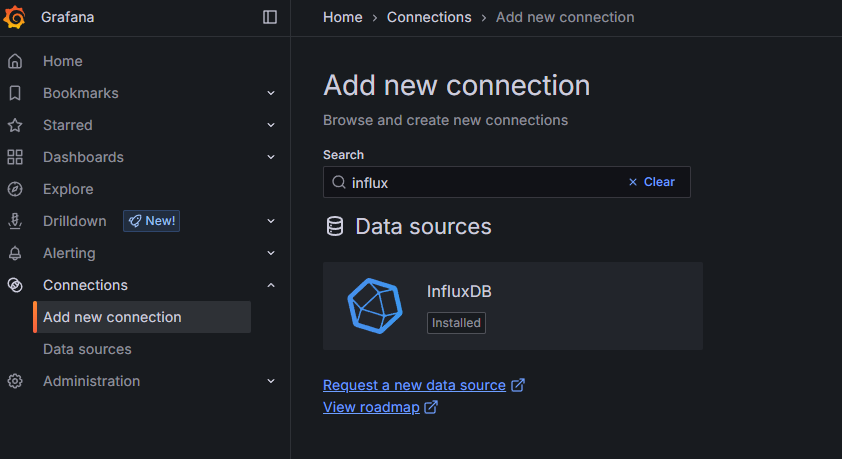Click the Administration gear icon
Image resolution: width=842 pixels, height=459 pixels.
(x=15, y=381)
